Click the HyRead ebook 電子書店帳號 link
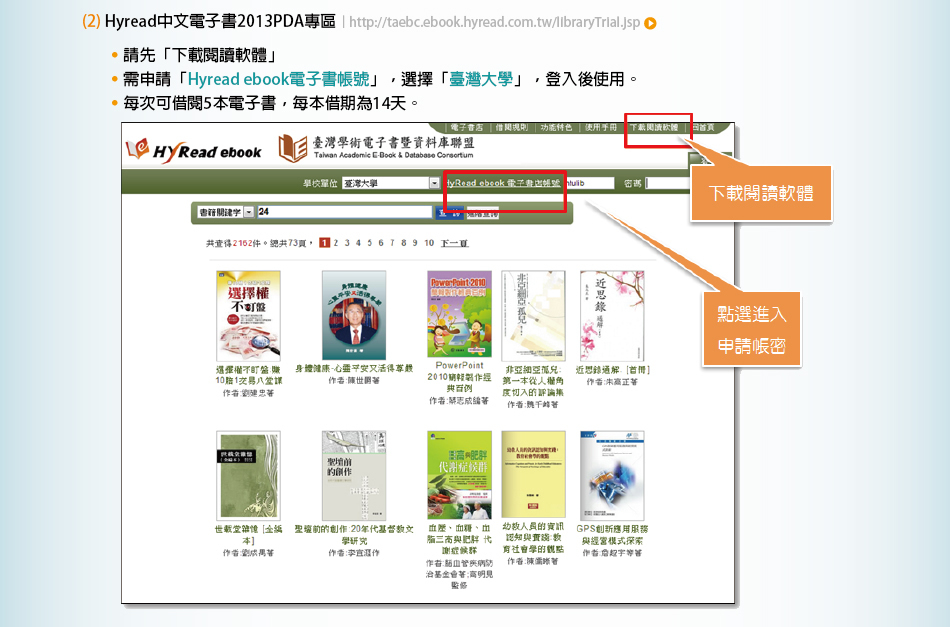This screenshot has height=627, width=950. click(503, 183)
